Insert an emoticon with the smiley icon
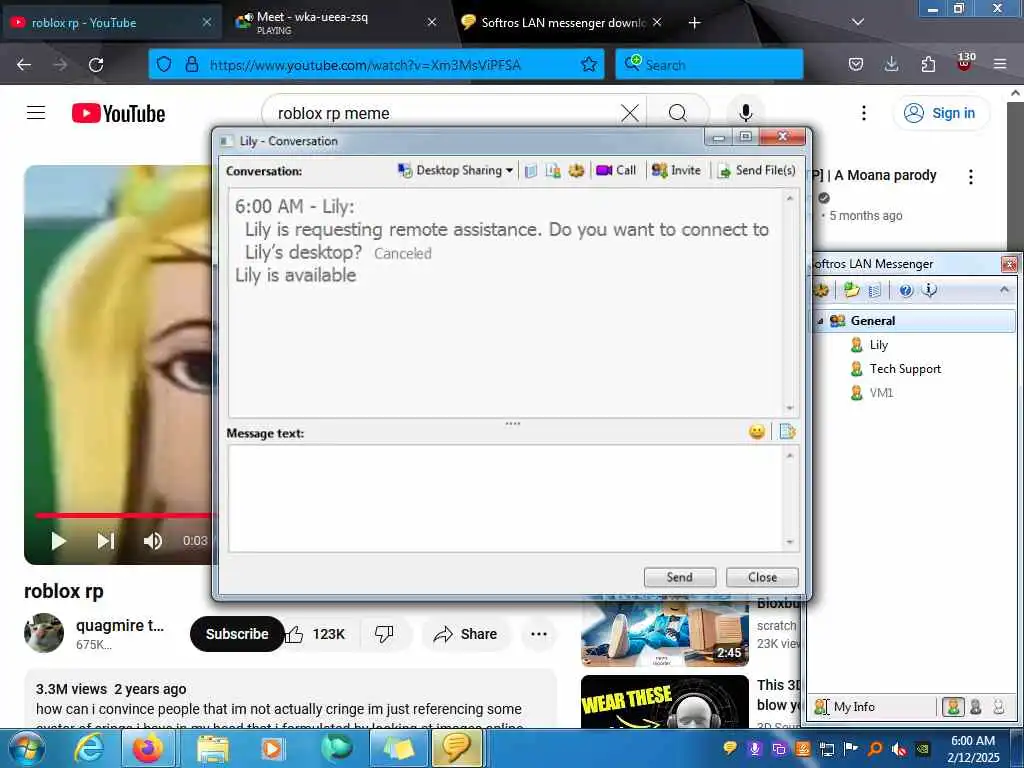This screenshot has width=1024, height=768. coord(757,432)
